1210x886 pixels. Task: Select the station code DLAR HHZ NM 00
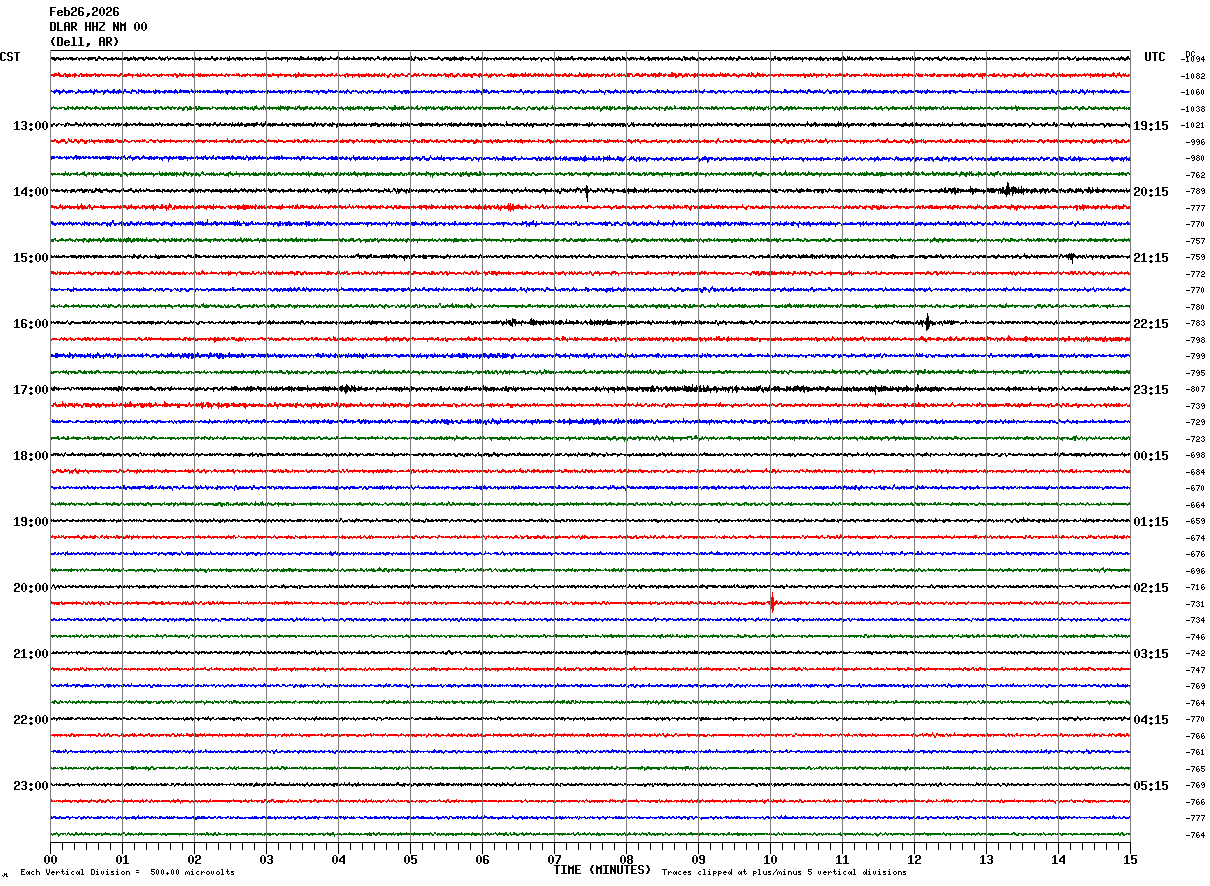pos(98,27)
